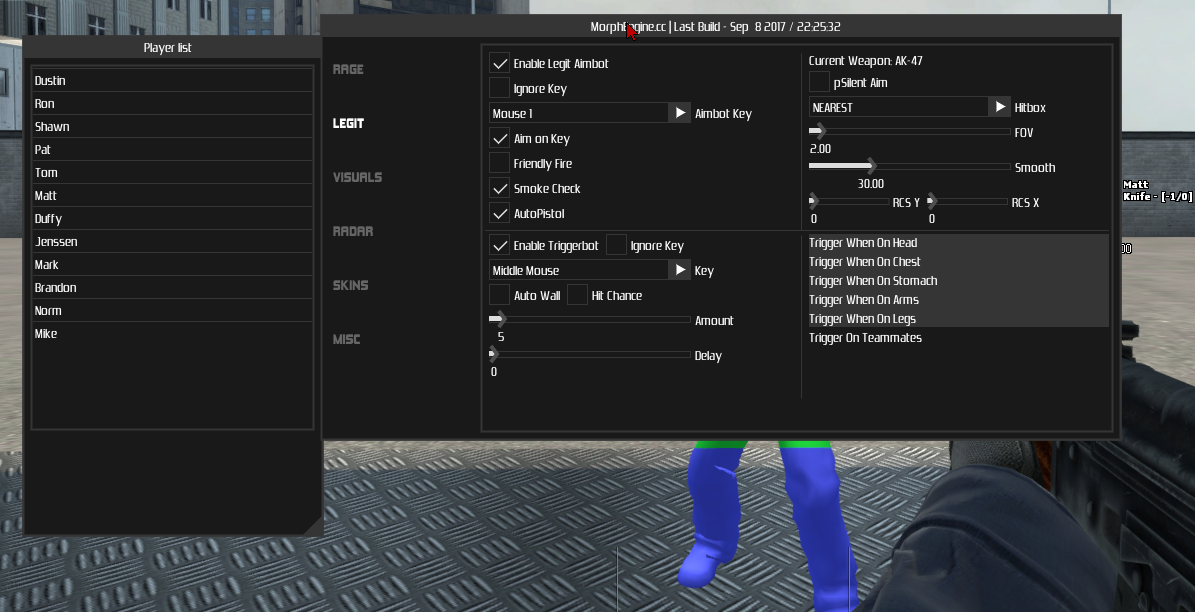Click the Player list resize grip corner
Image resolution: width=1195 pixels, height=612 pixels.
315,527
